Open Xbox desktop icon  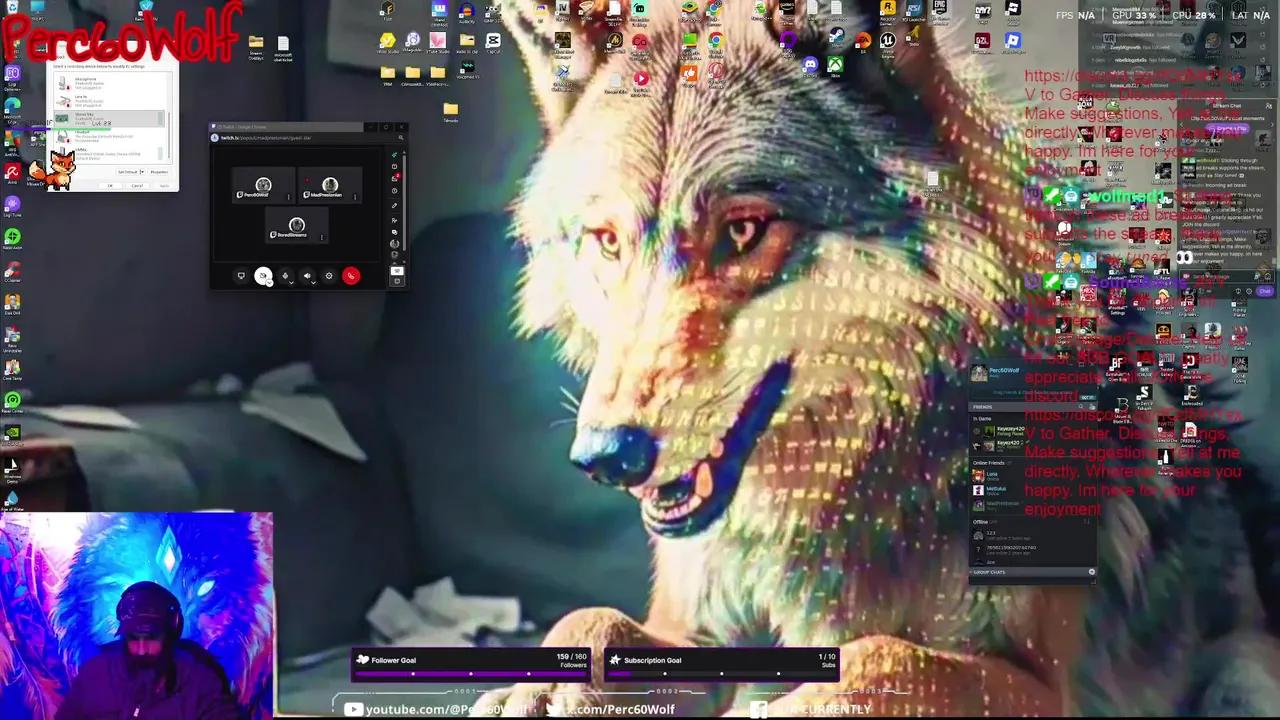click(x=835, y=66)
